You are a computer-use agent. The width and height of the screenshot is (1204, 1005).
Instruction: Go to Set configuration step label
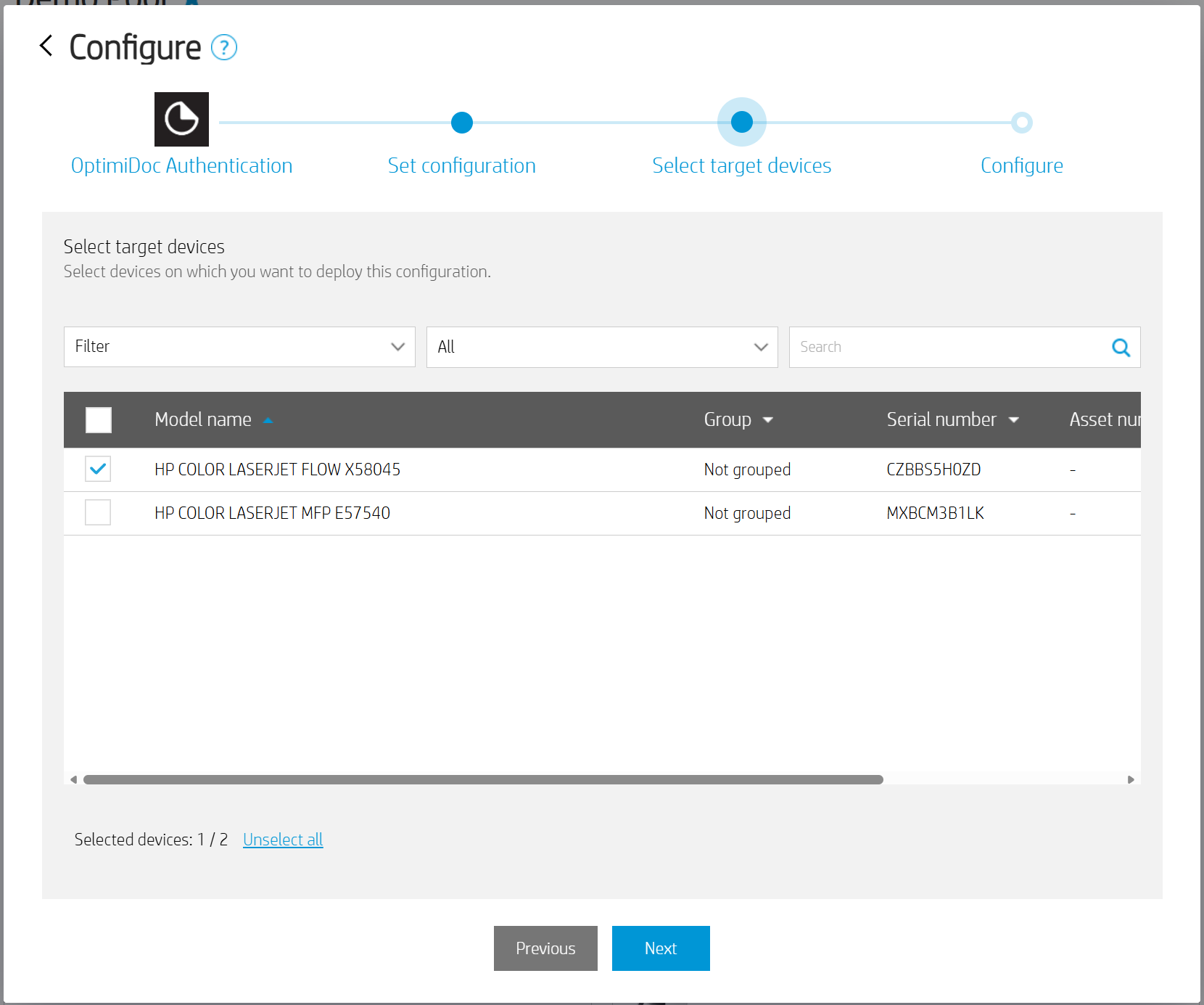461,165
